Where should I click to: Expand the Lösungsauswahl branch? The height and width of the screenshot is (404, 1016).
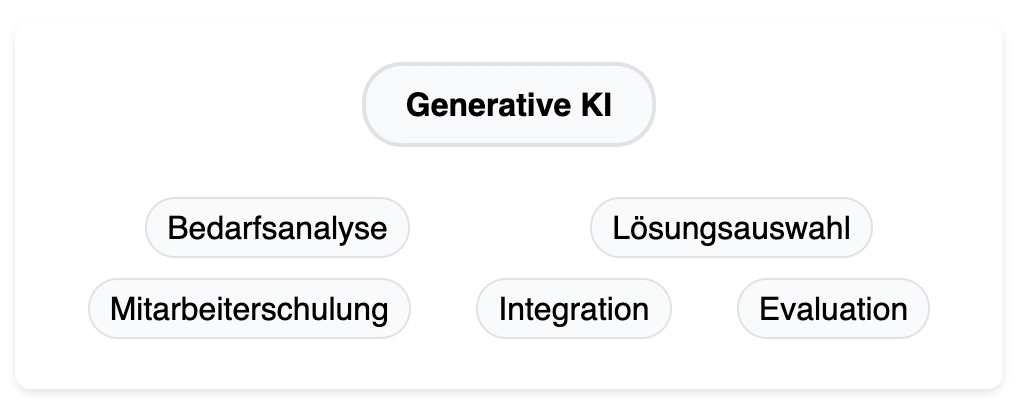coord(731,228)
